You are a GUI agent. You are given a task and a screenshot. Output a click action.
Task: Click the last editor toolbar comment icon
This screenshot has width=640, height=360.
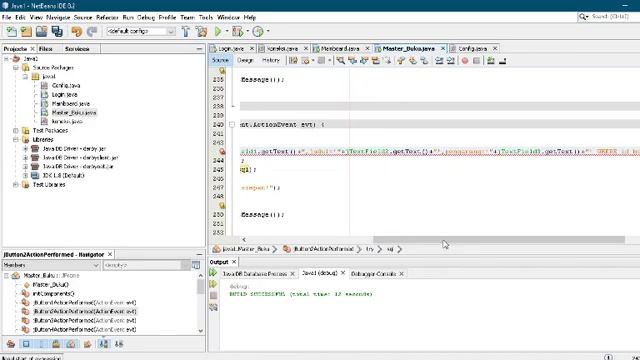click(x=502, y=60)
